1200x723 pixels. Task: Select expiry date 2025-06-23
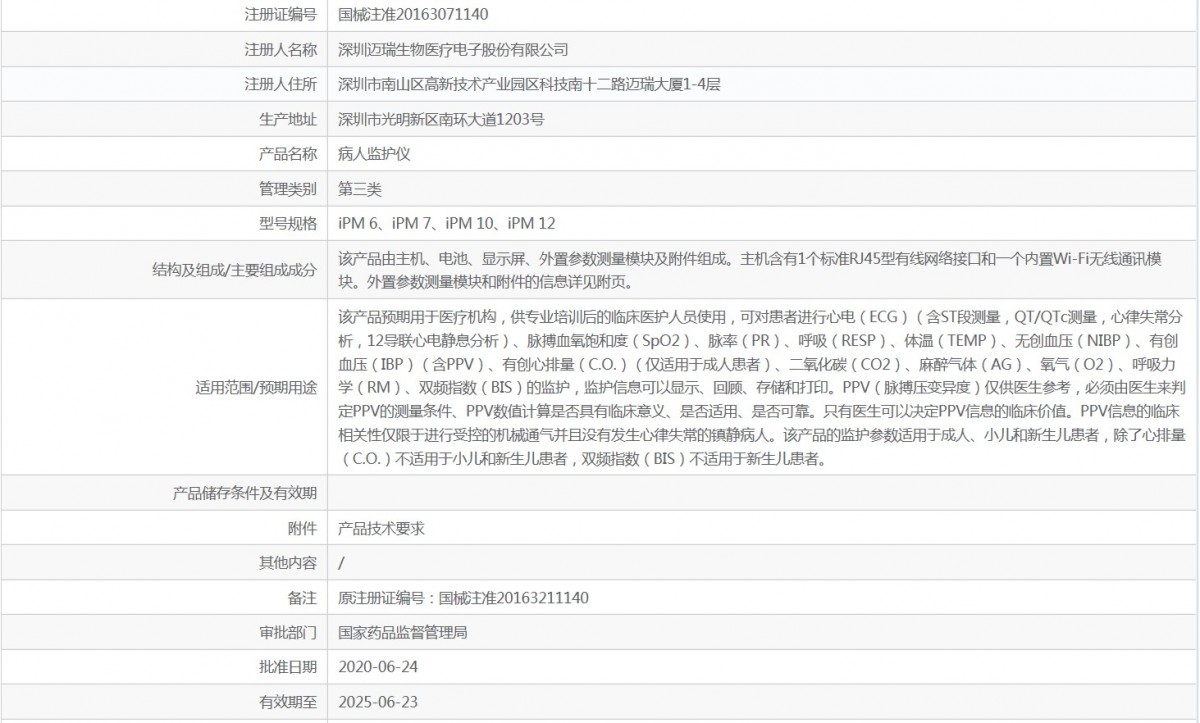point(377,702)
